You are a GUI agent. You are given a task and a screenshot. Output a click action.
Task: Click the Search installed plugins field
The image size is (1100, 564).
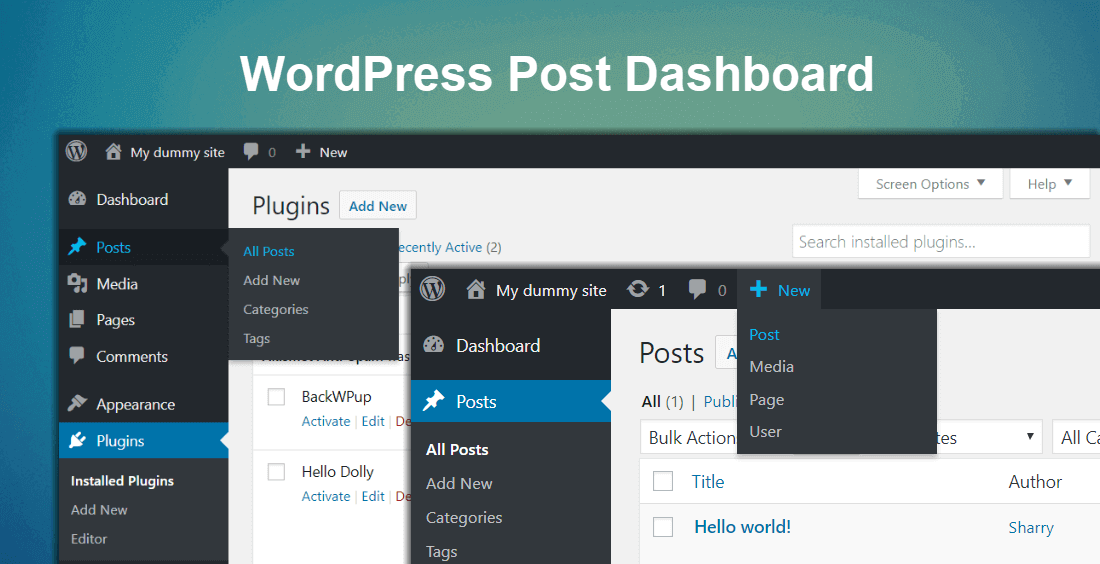tap(941, 242)
